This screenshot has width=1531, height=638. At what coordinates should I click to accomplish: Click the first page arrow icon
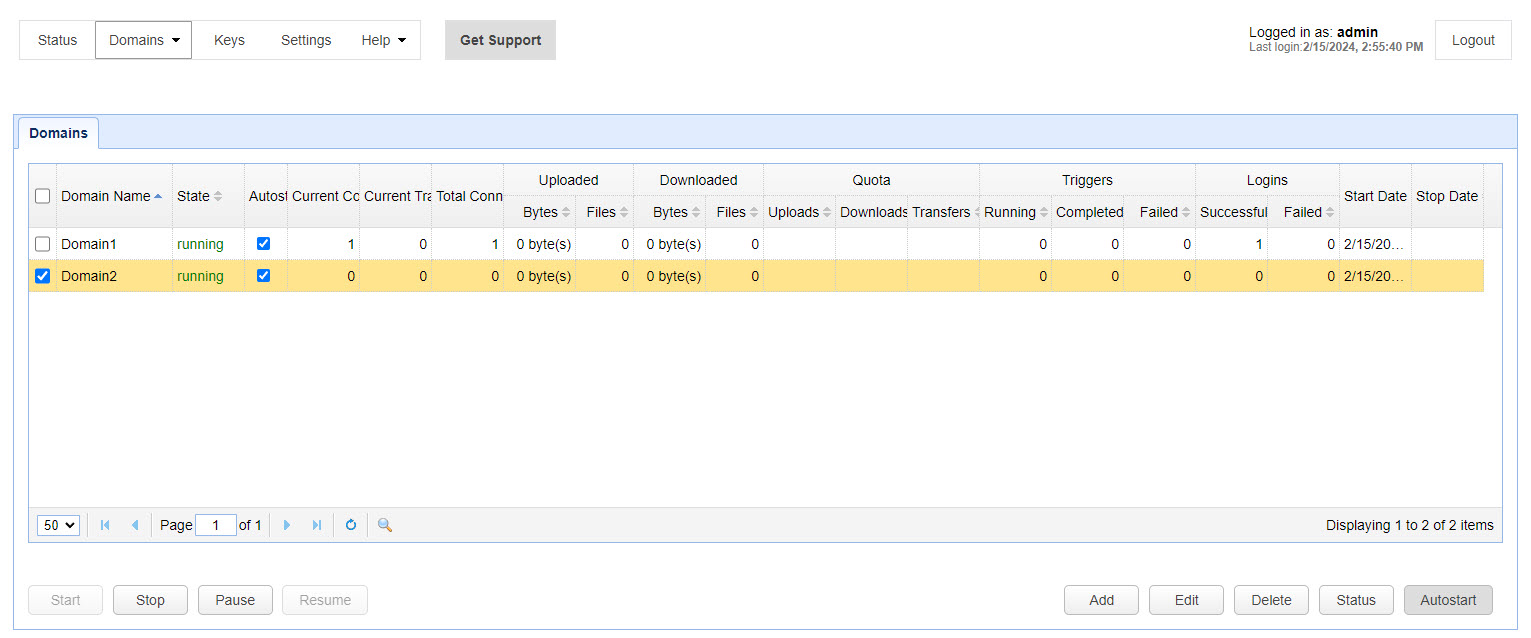[x=104, y=524]
